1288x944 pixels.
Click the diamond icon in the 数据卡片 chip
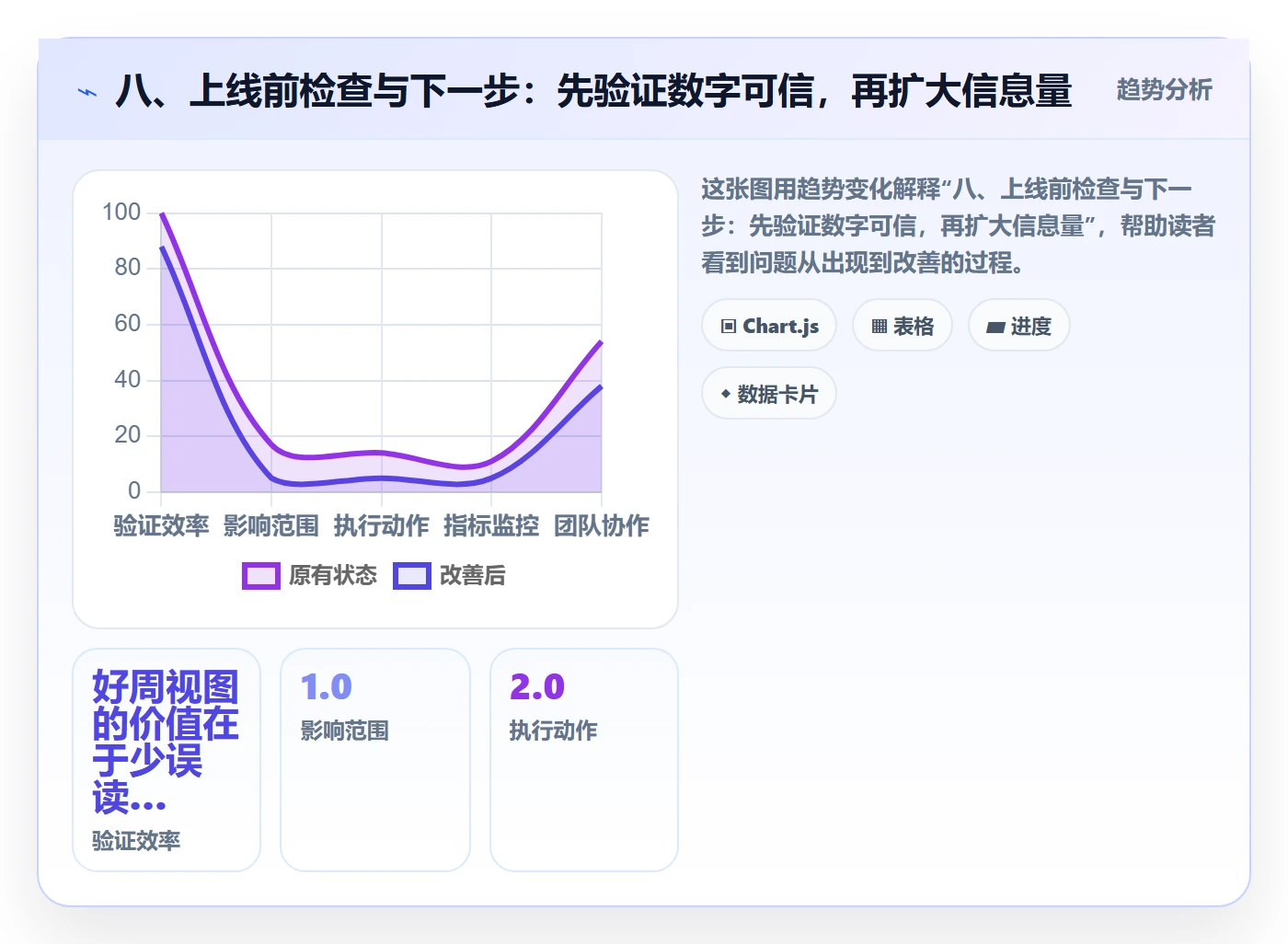pos(726,394)
